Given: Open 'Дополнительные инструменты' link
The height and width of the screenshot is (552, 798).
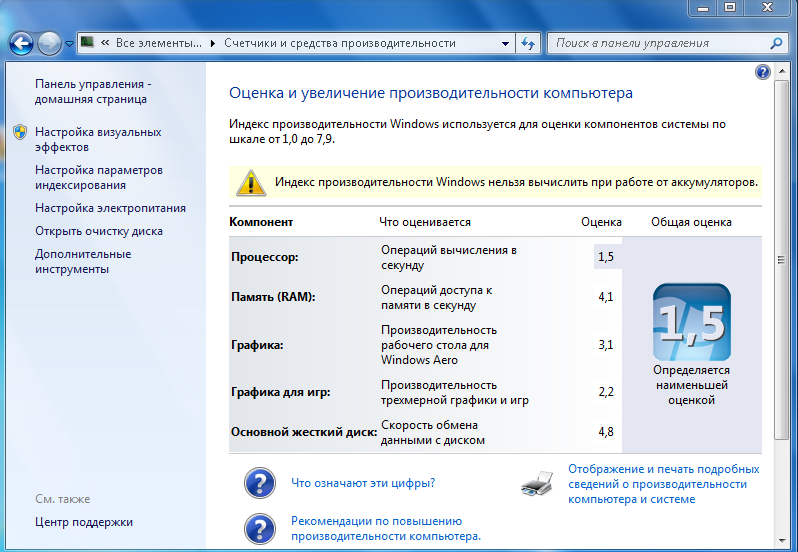Looking at the screenshot, I should [83, 262].
